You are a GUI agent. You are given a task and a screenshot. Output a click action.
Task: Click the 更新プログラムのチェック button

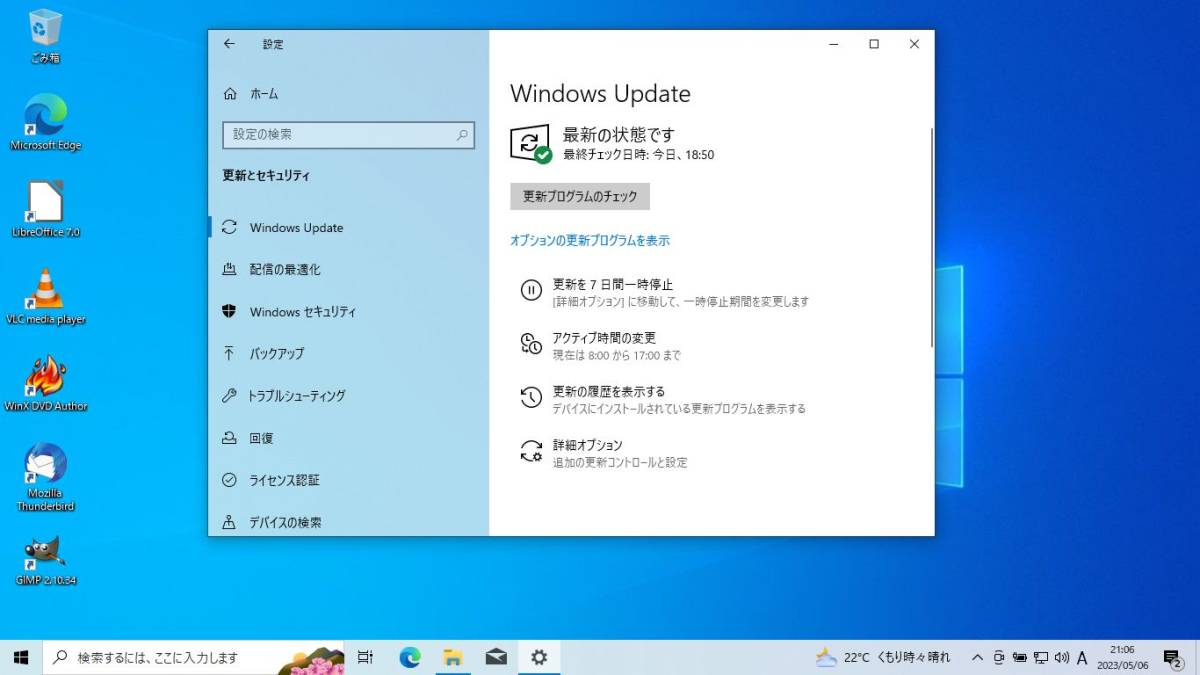580,197
